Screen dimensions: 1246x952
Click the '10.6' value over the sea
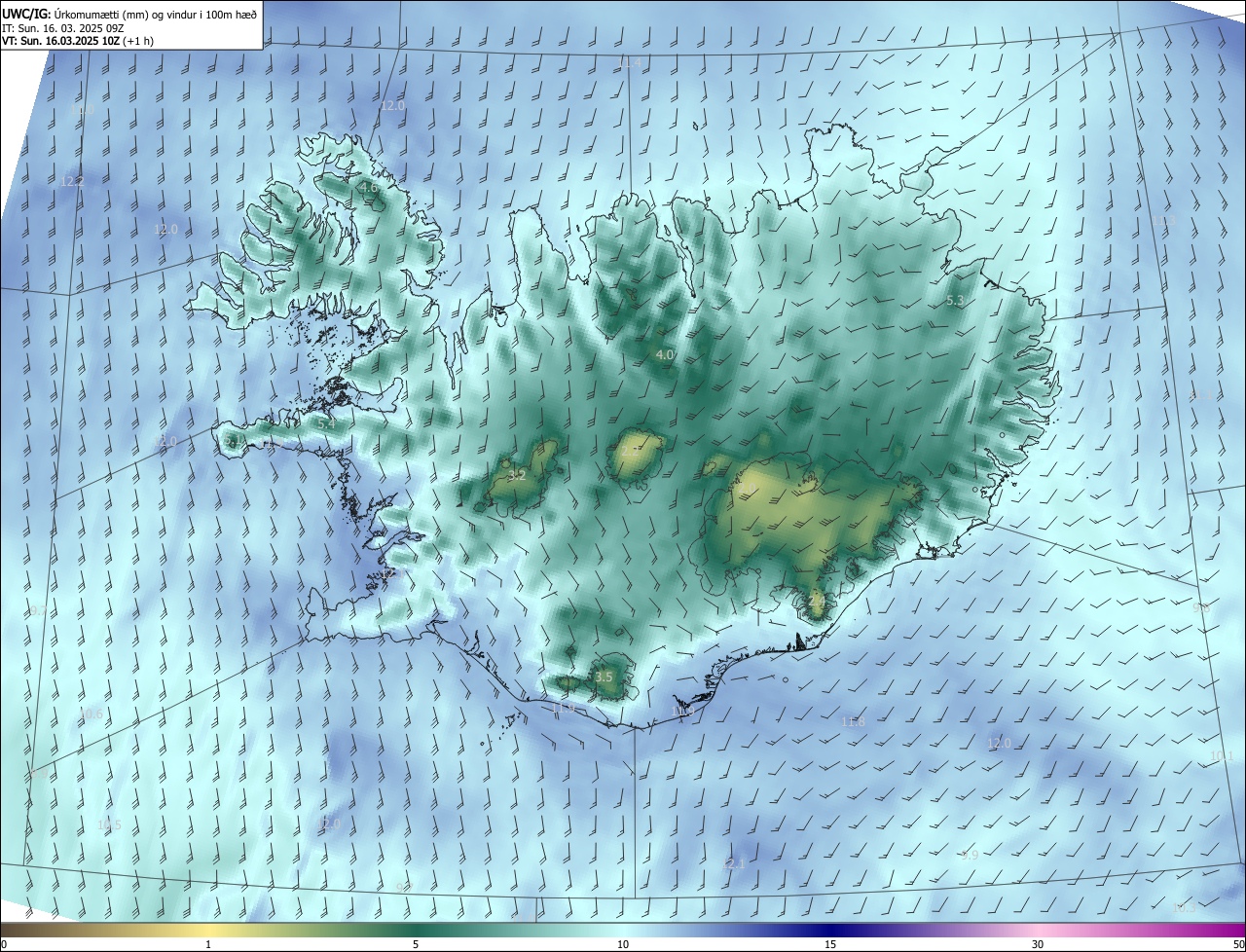(91, 714)
